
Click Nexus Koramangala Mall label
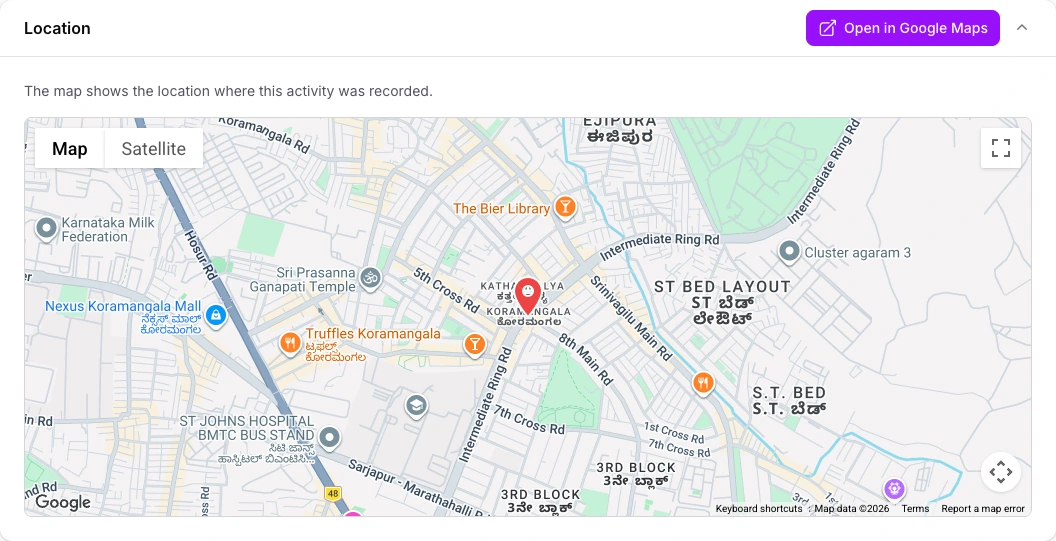[123, 307]
